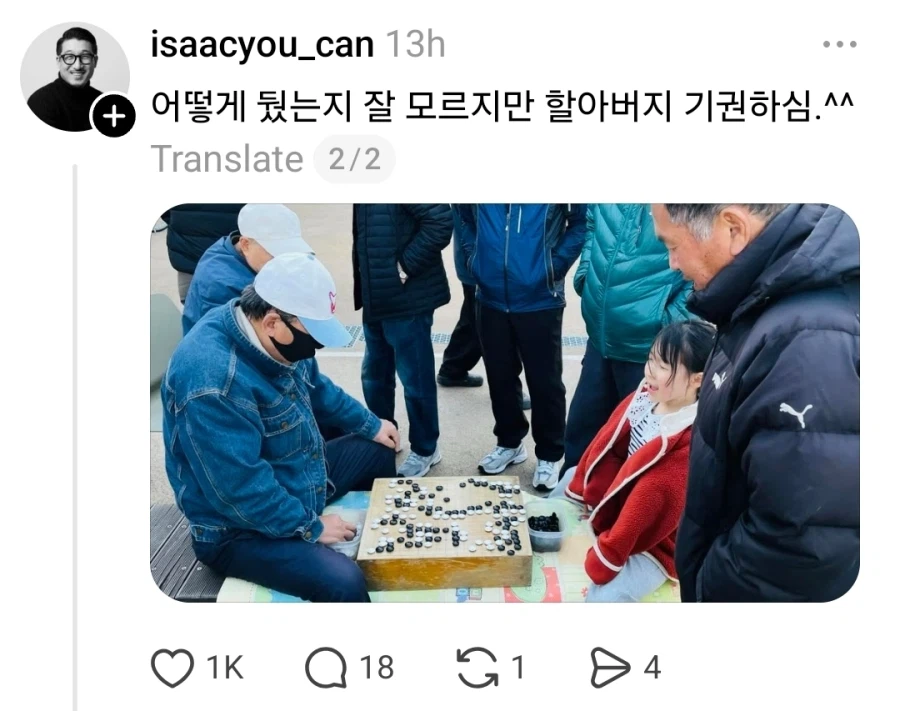Image resolution: width=900 pixels, height=711 pixels.
Task: Share the post with the paper plane icon
Action: pyautogui.click(x=610, y=667)
